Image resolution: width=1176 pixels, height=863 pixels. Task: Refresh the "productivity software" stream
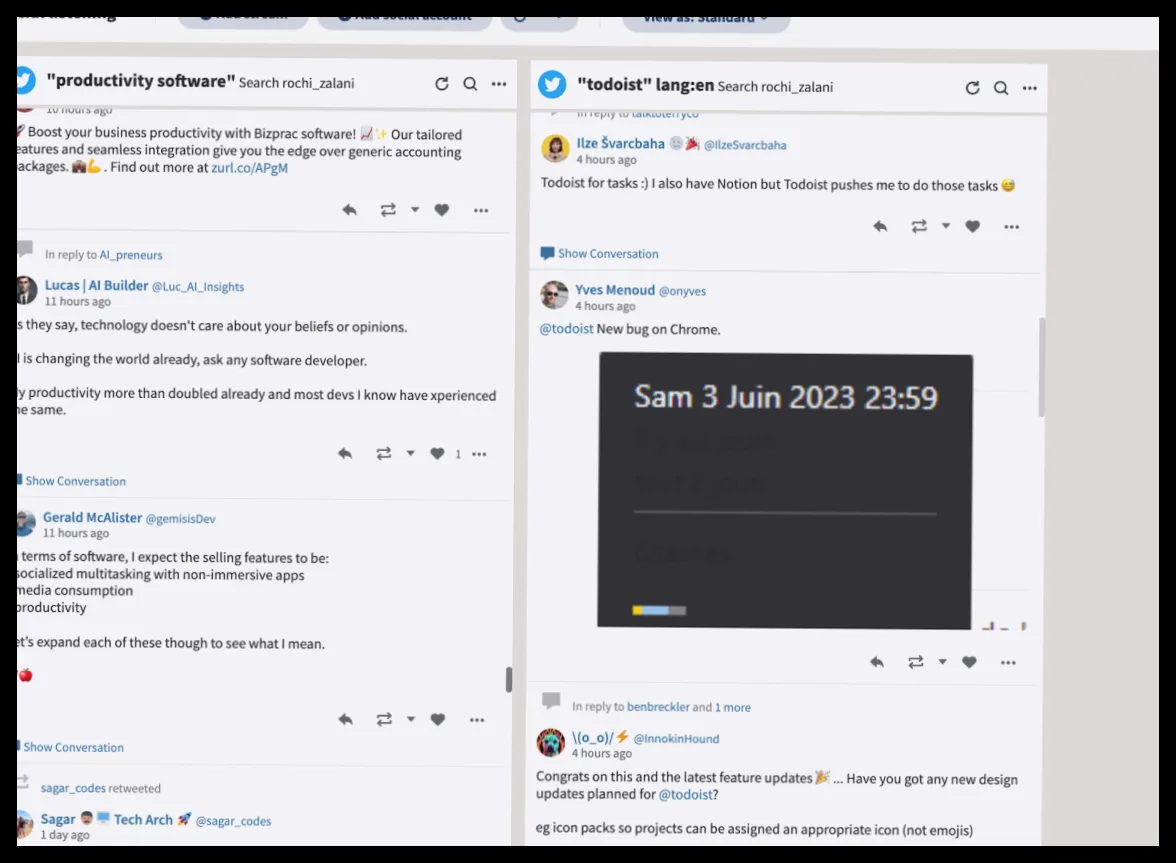click(442, 84)
